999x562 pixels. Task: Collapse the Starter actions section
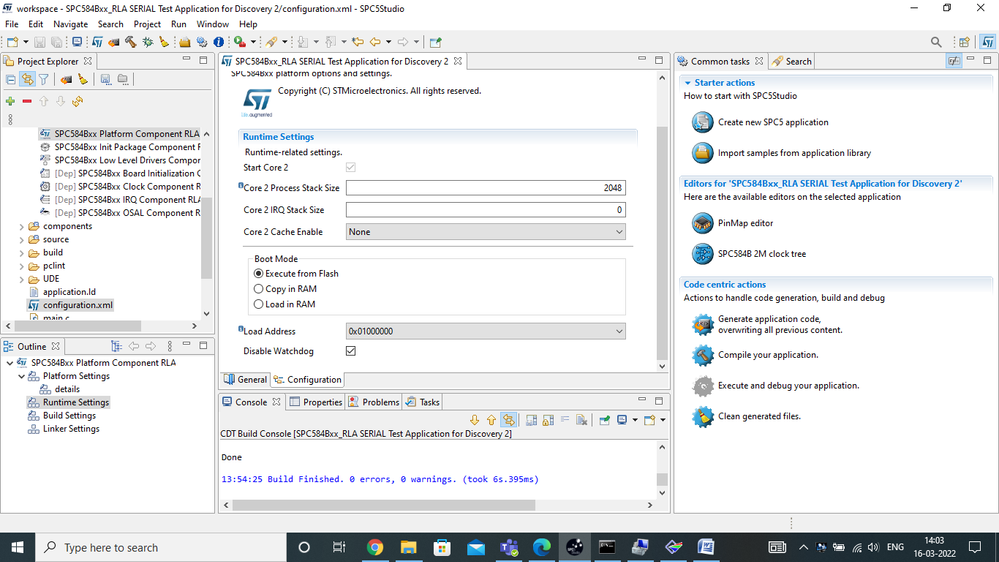point(687,83)
